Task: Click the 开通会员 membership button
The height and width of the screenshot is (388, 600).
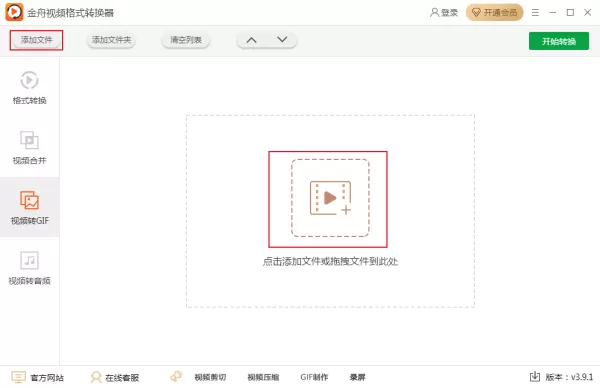Action: 494,13
